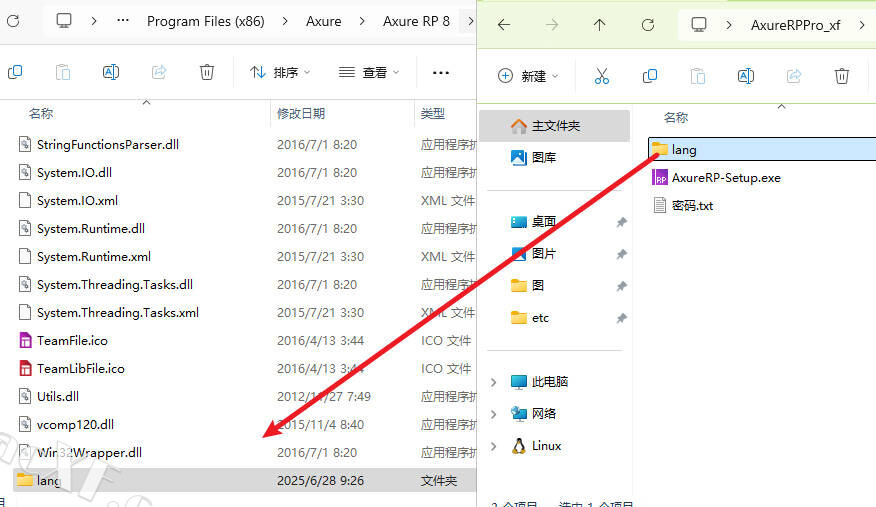Expand 此电脑 tree node
876x507 pixels.
(493, 382)
